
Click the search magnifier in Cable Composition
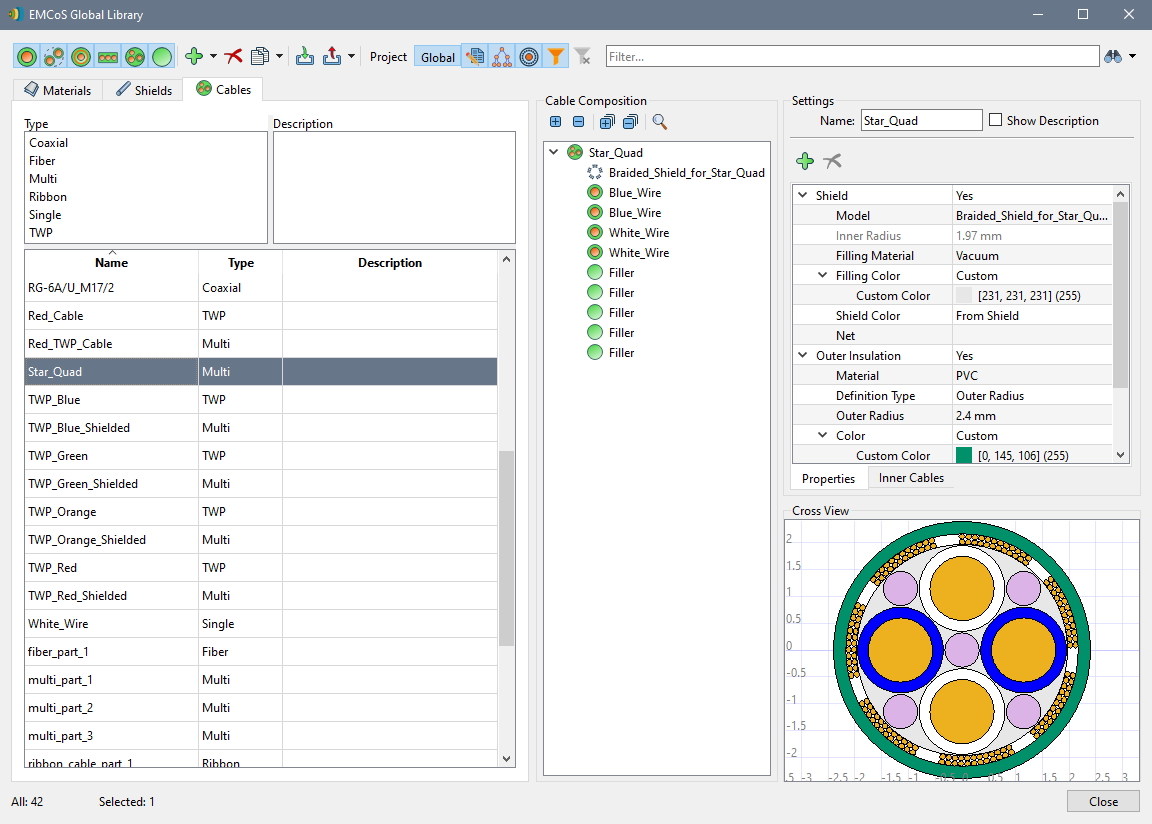point(660,122)
